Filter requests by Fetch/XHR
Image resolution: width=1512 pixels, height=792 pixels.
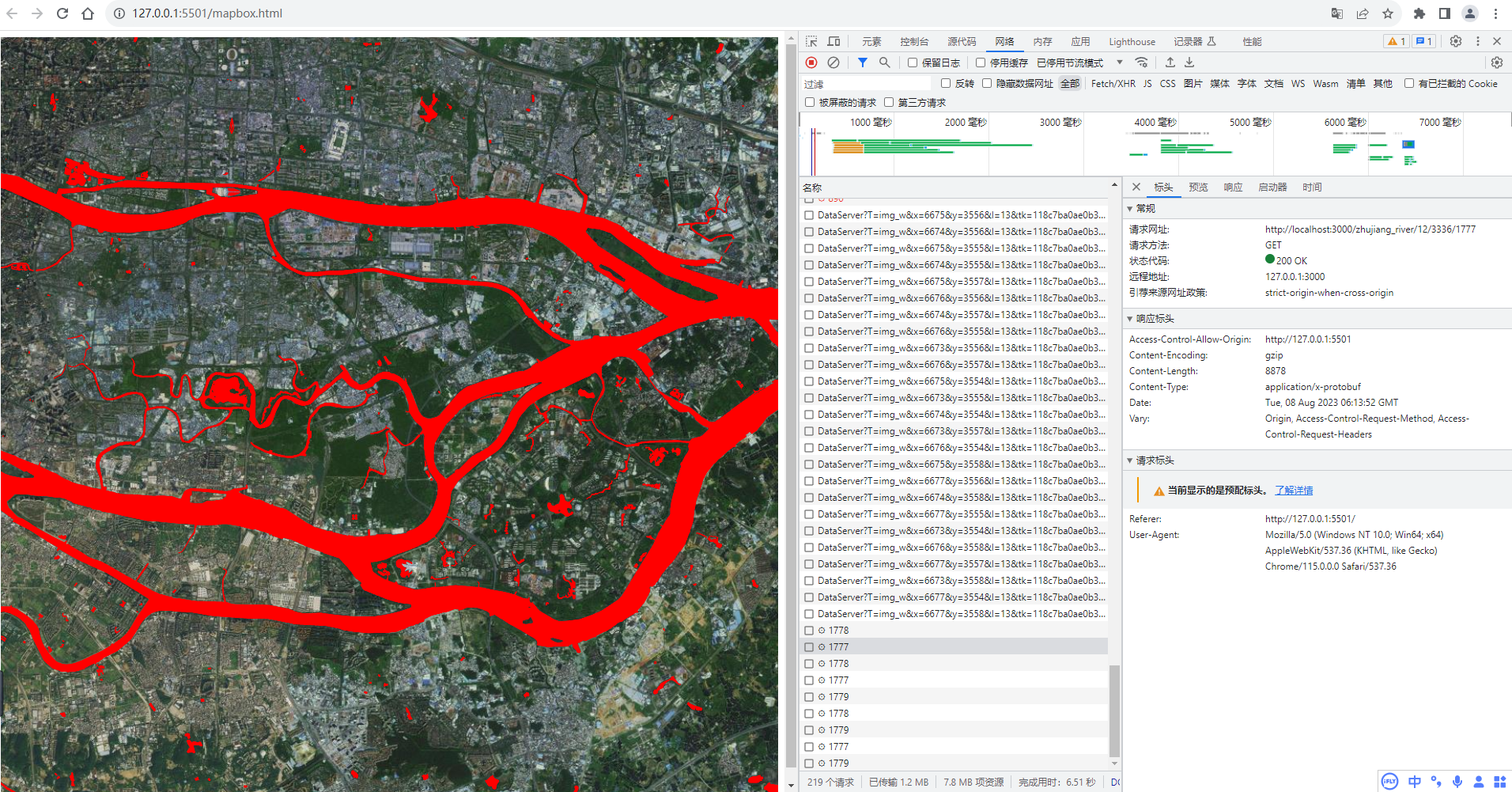pyautogui.click(x=1113, y=84)
